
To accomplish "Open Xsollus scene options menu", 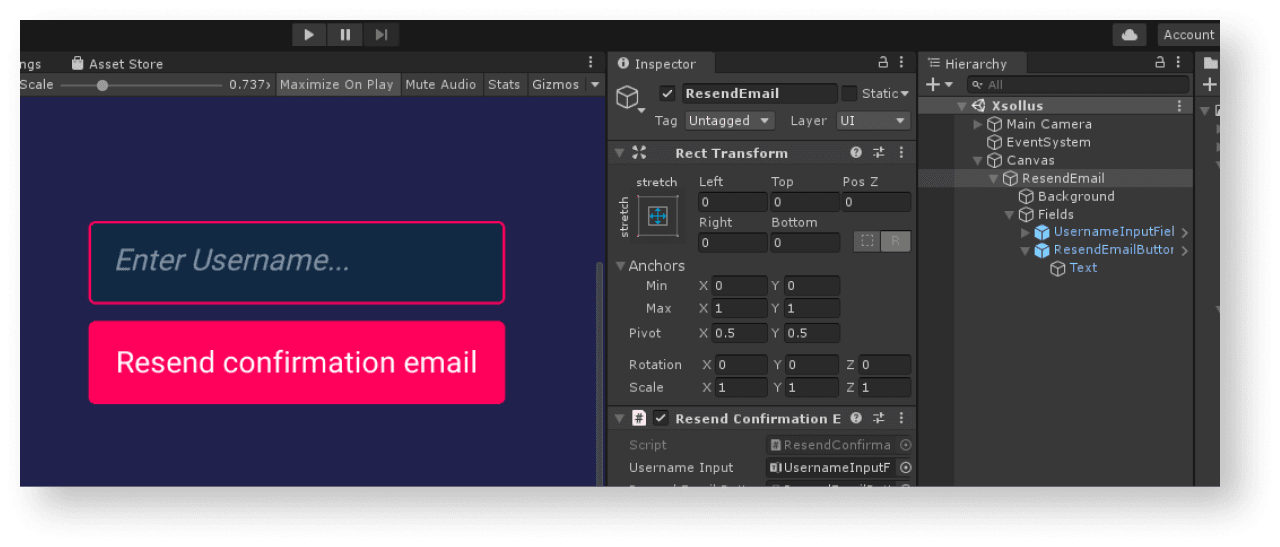I will pyautogui.click(x=1180, y=106).
